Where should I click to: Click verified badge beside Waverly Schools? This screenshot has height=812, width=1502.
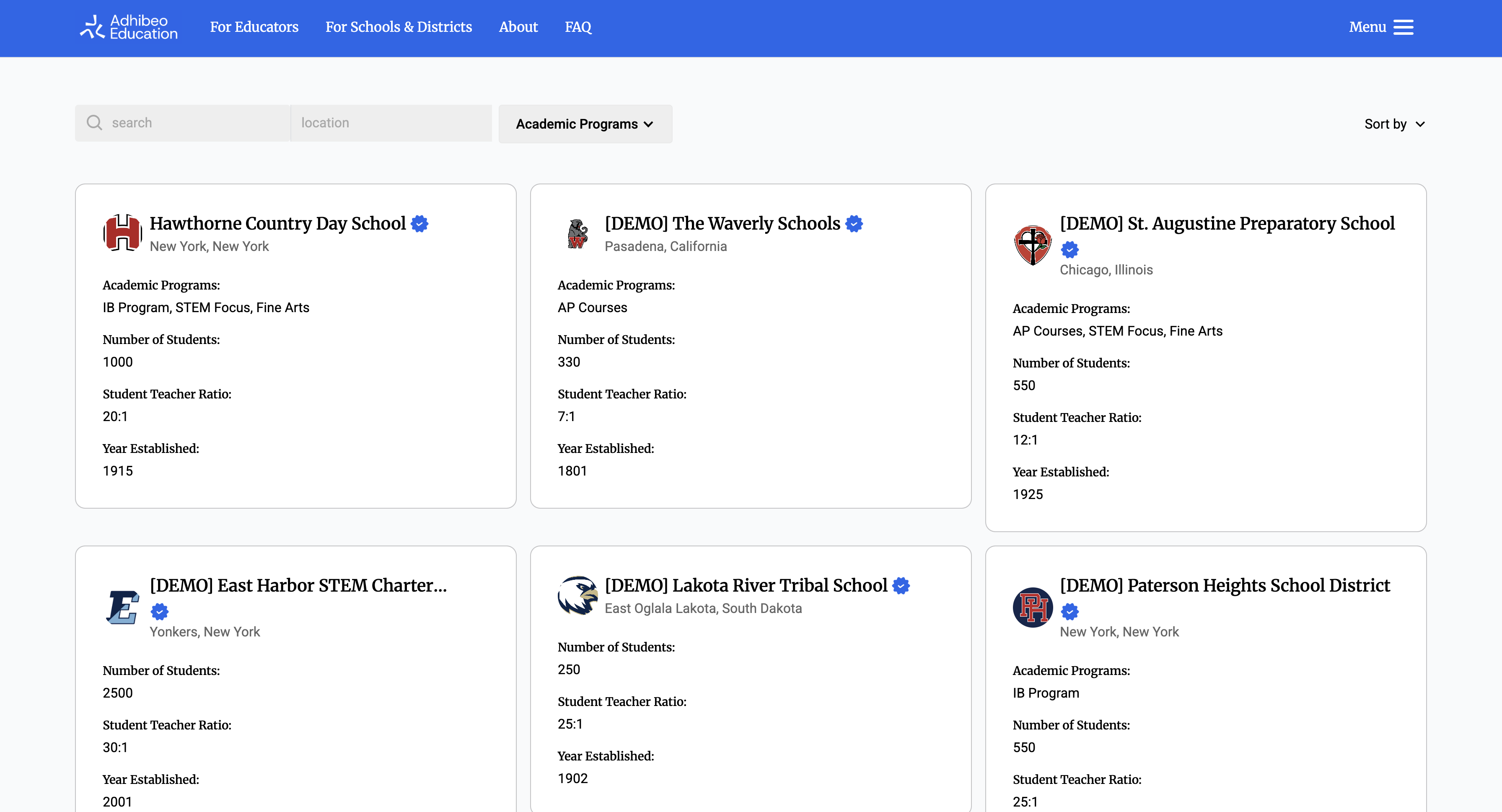click(854, 224)
